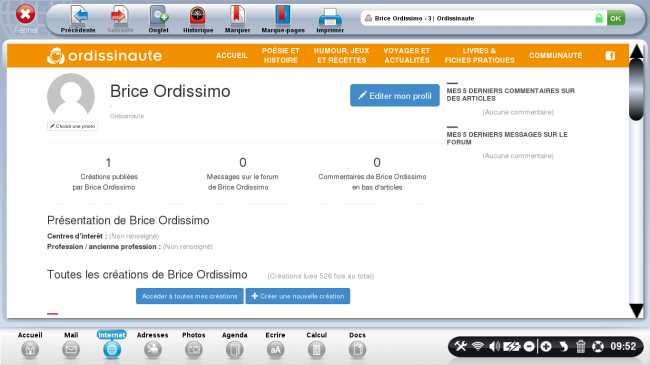The height and width of the screenshot is (365, 650).
Task: Click MES 5 DERNIERS MESSAGES SUR LE FORUM heading
Action: [507, 138]
